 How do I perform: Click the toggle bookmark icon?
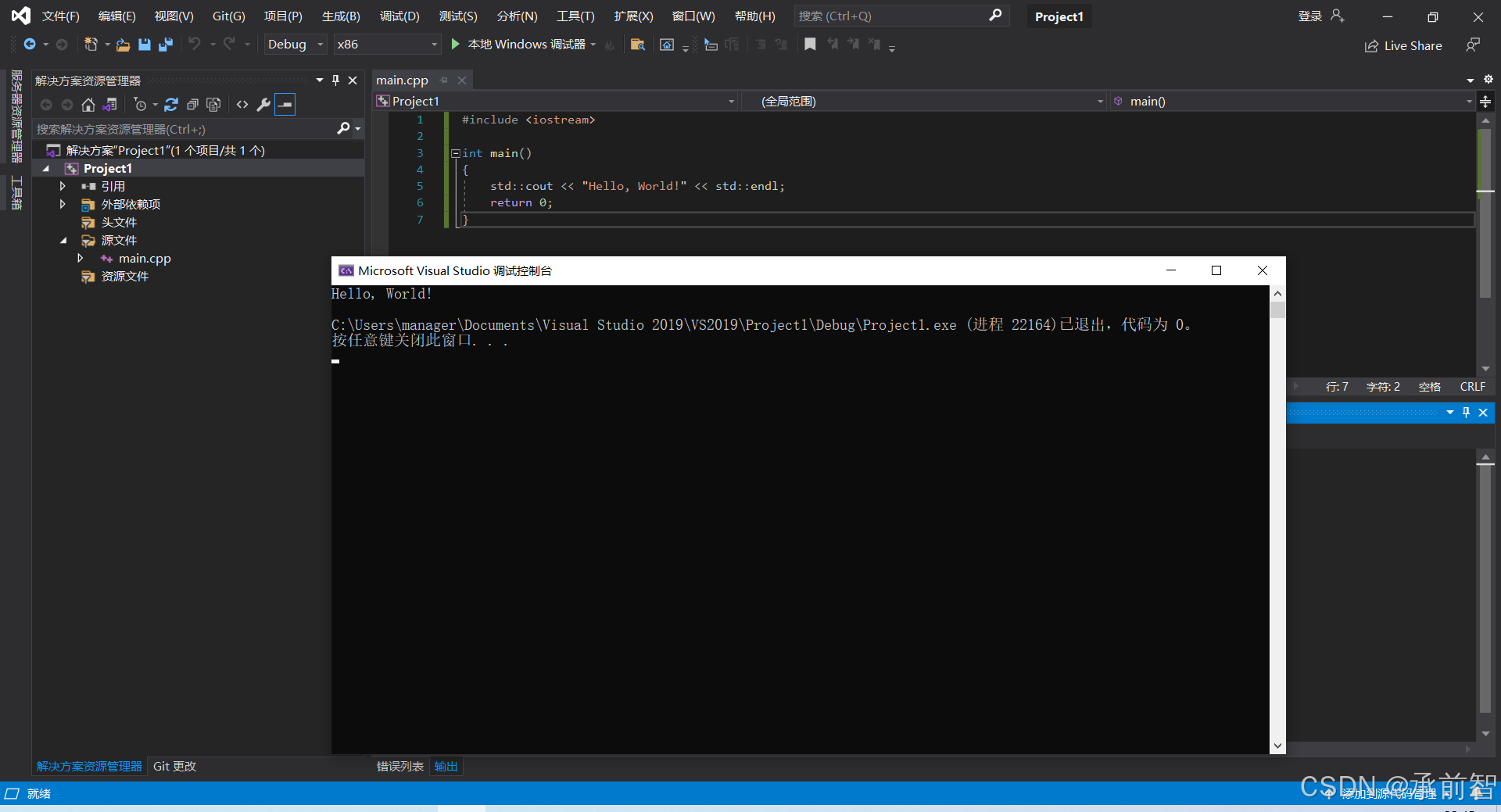(x=810, y=45)
